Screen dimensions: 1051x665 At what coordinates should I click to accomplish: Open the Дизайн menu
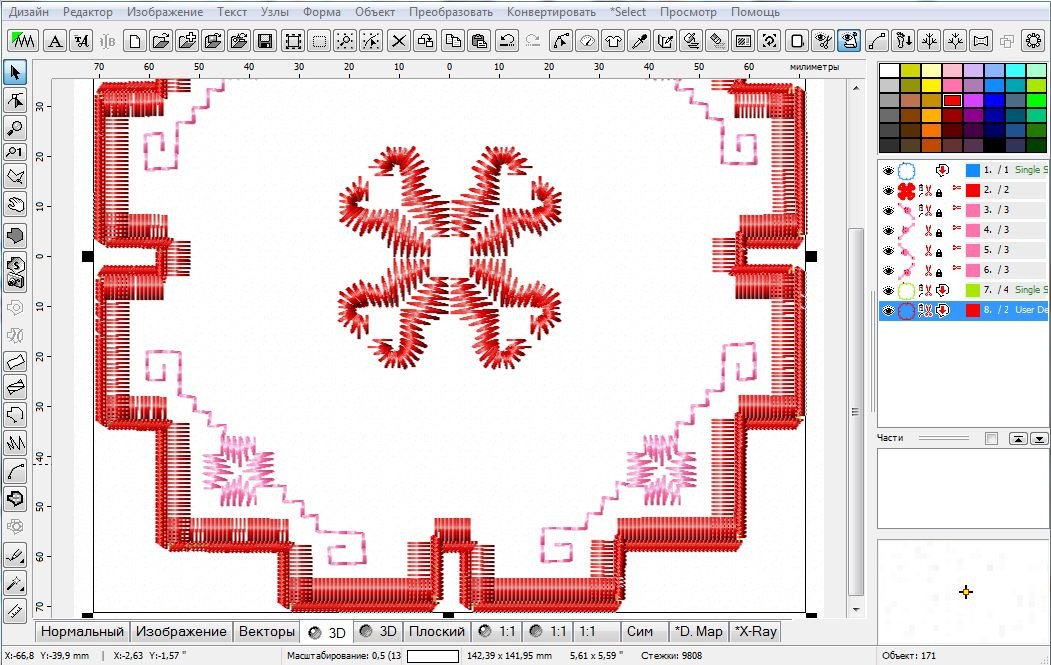28,12
